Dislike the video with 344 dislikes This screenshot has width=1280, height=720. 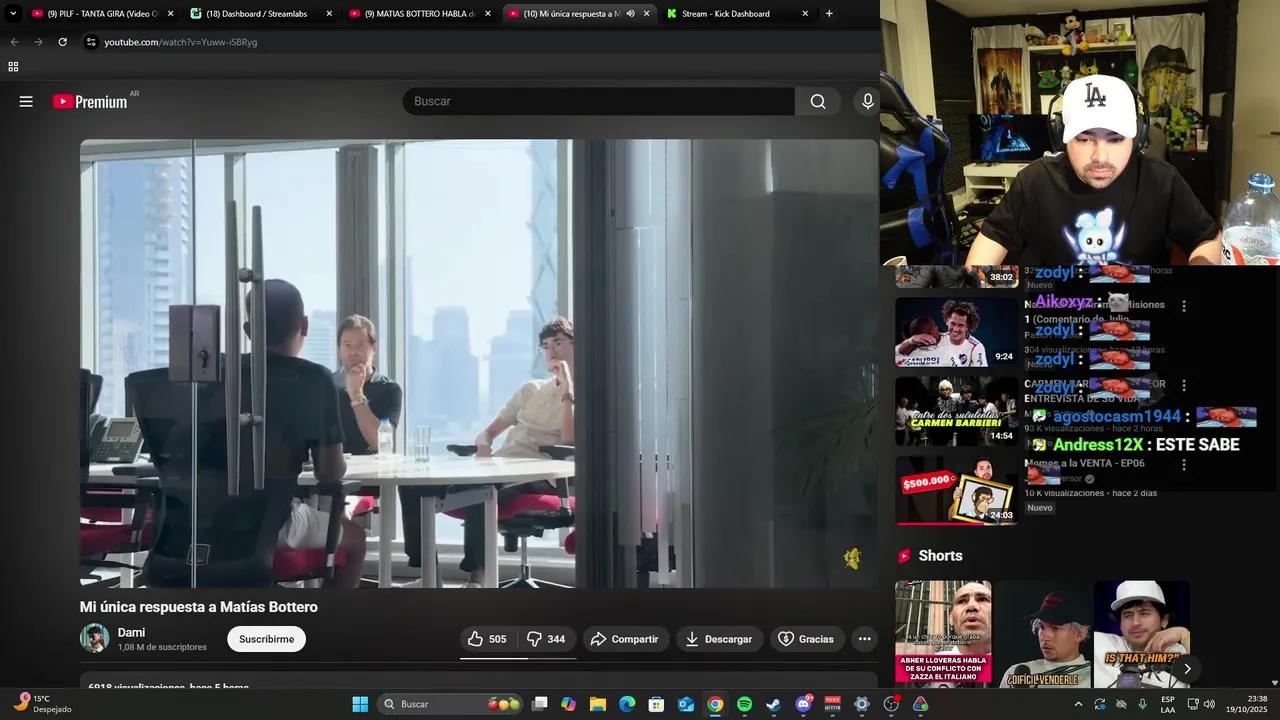click(547, 639)
